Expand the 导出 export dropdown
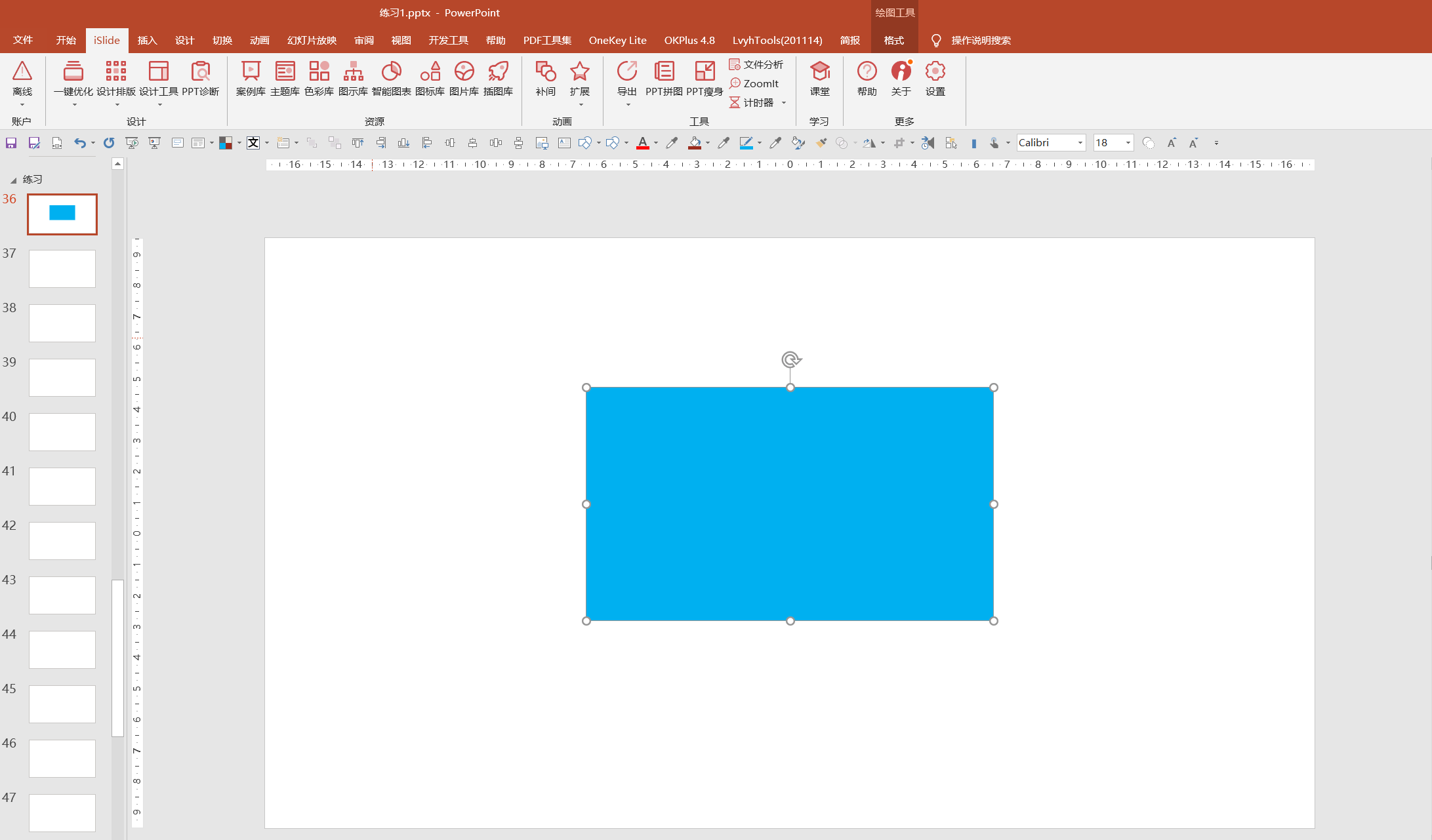The height and width of the screenshot is (840, 1432). point(628,105)
